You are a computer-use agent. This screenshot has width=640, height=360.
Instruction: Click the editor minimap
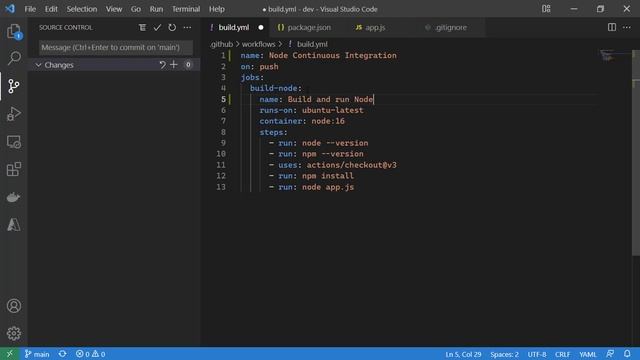(614, 55)
